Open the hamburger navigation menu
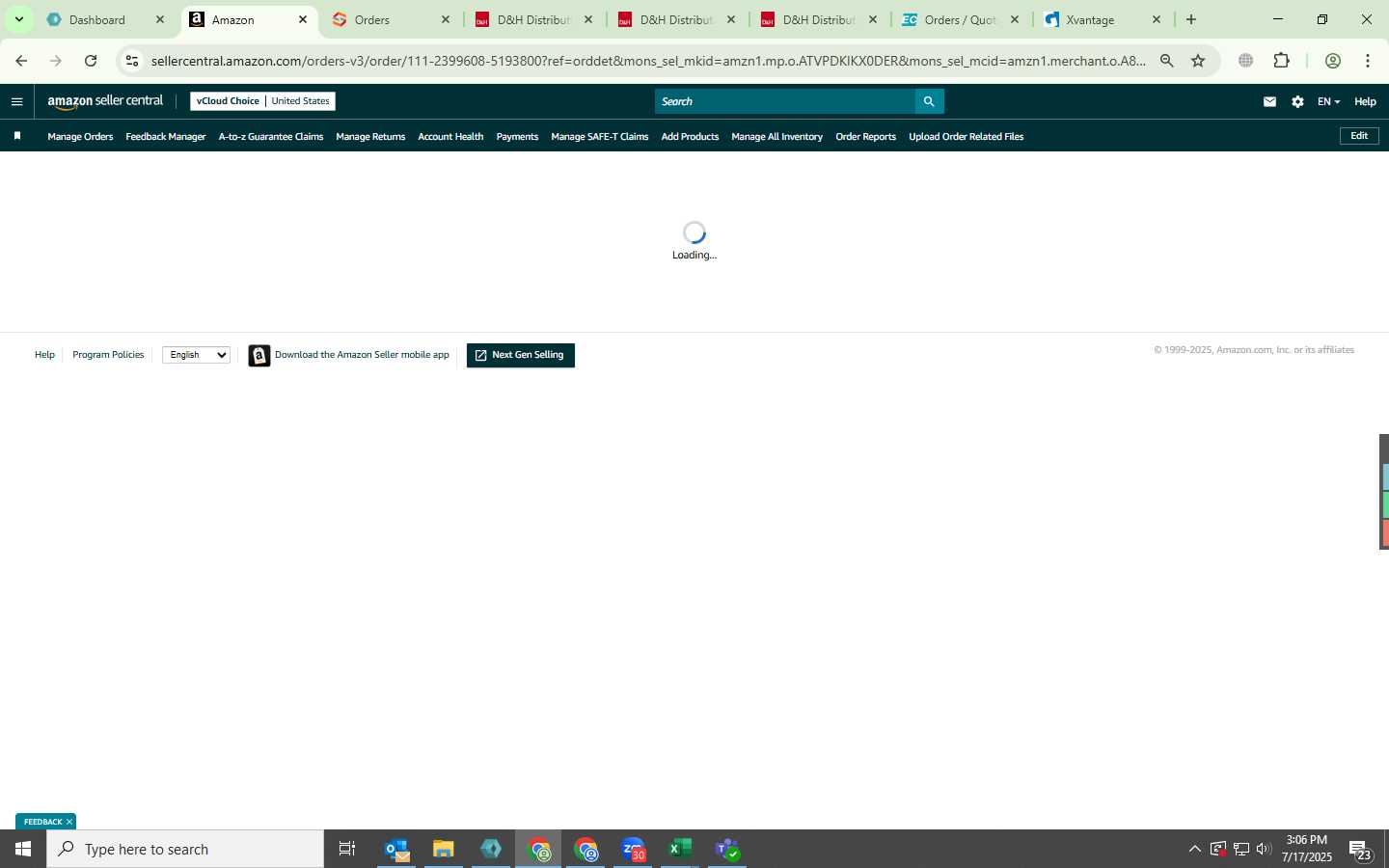The image size is (1389, 868). point(16,101)
